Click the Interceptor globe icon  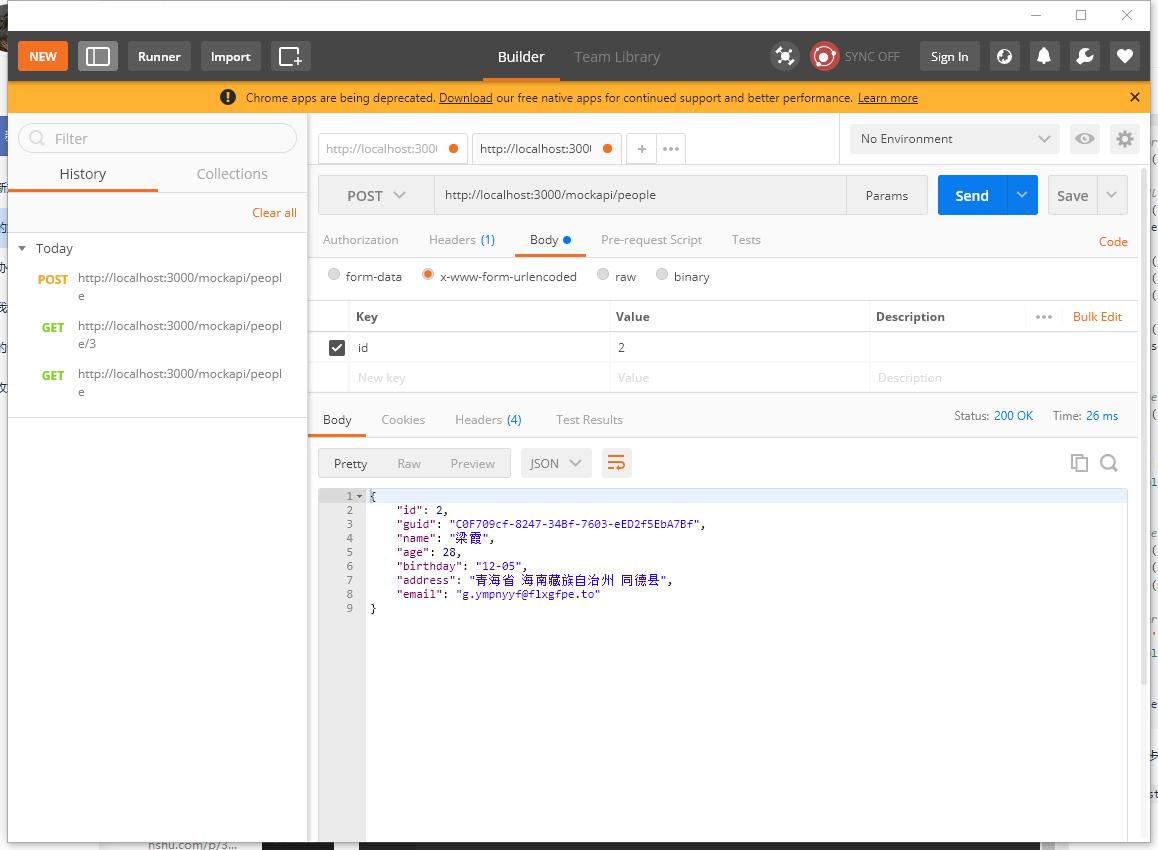(1004, 56)
